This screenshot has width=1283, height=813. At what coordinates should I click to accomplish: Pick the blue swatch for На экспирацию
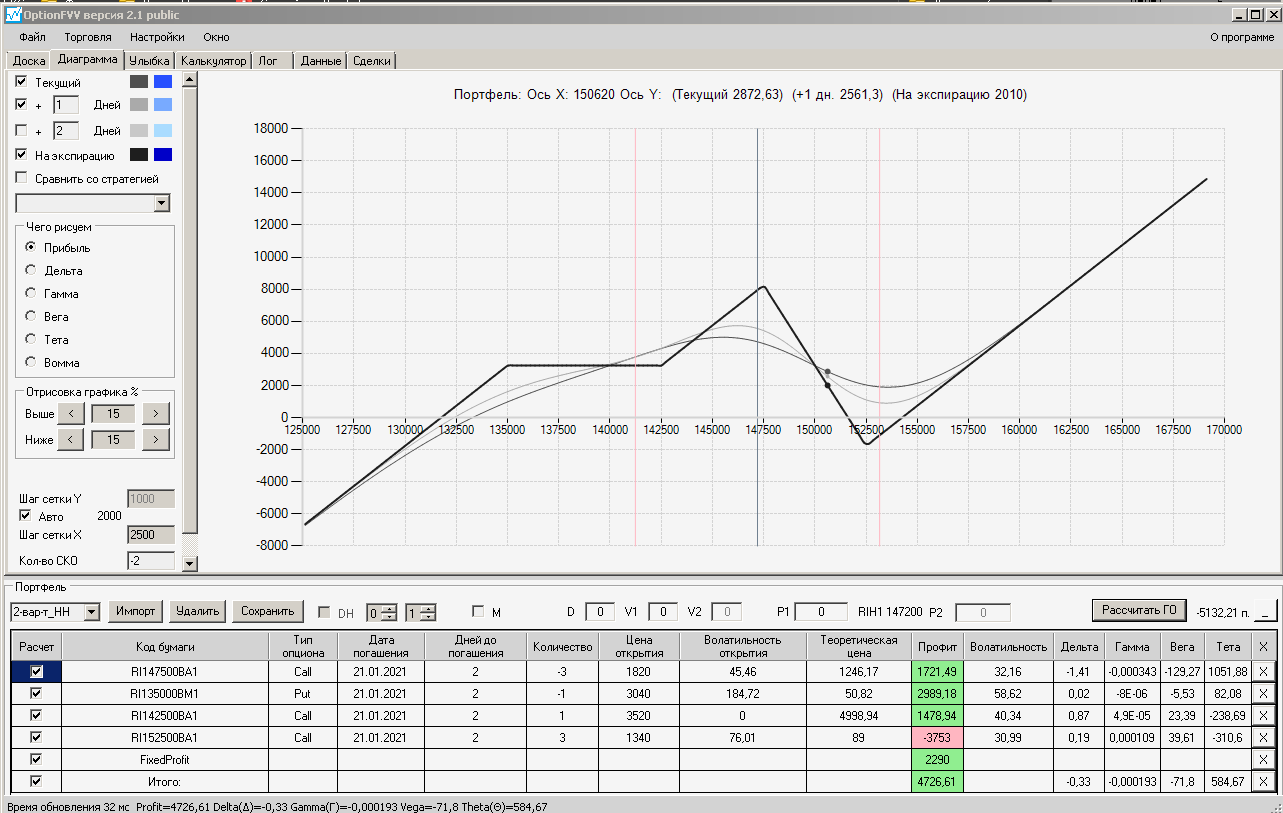click(163, 155)
